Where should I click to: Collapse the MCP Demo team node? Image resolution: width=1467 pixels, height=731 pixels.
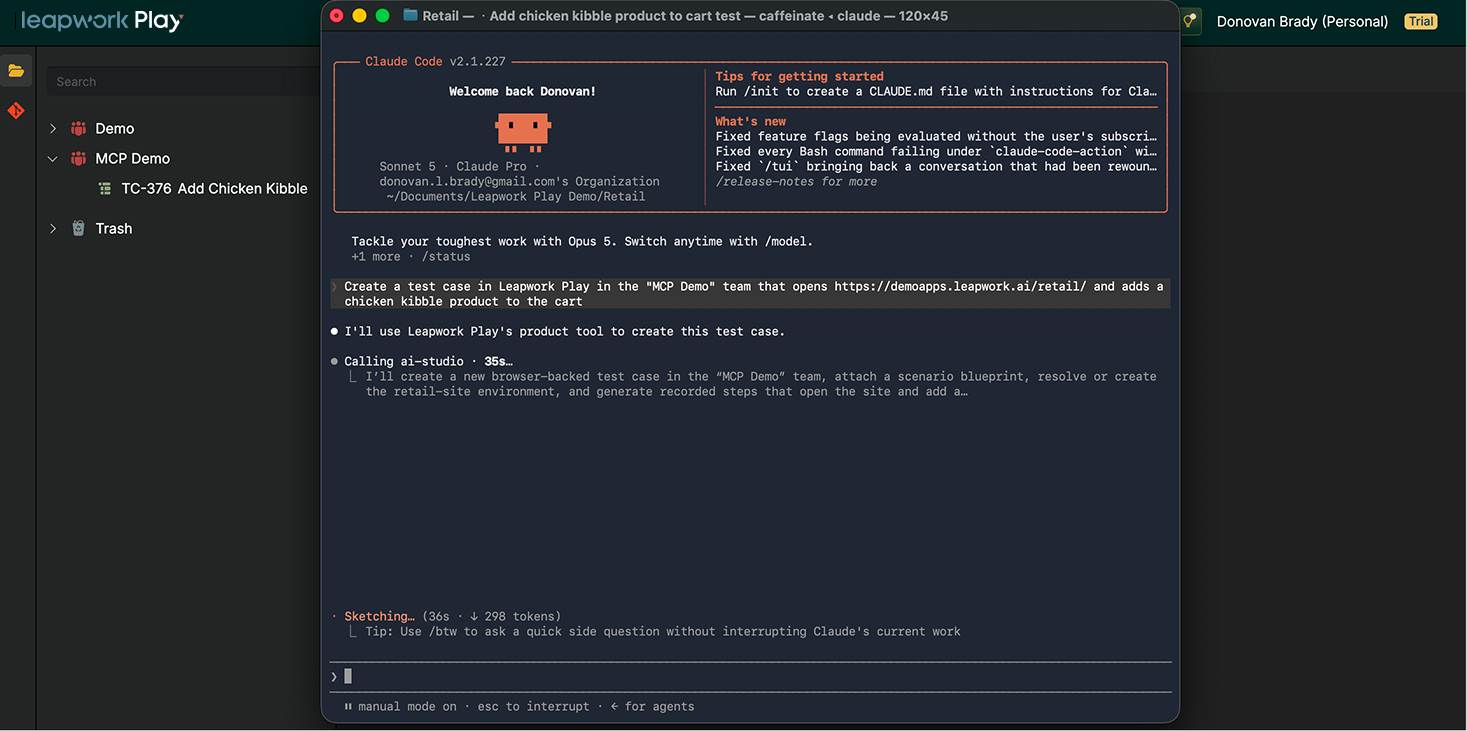pos(53,158)
